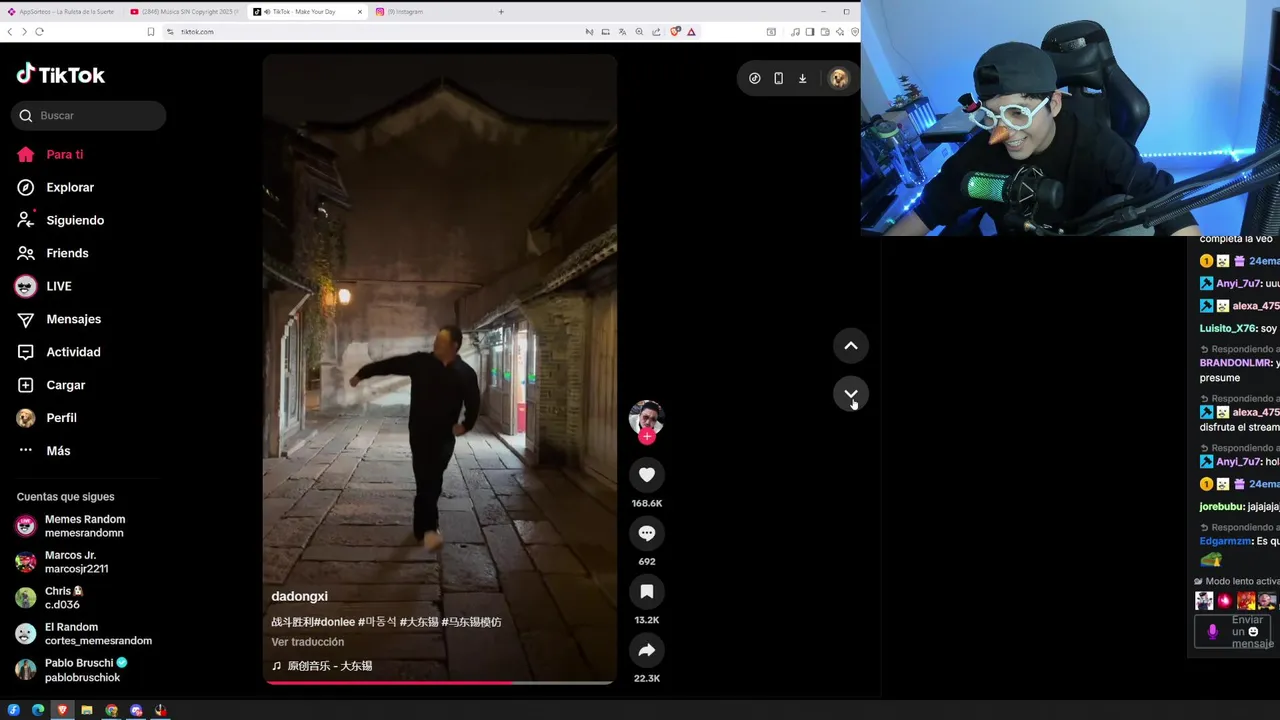Click the Buscar search field
1280x720 pixels.
click(x=89, y=115)
